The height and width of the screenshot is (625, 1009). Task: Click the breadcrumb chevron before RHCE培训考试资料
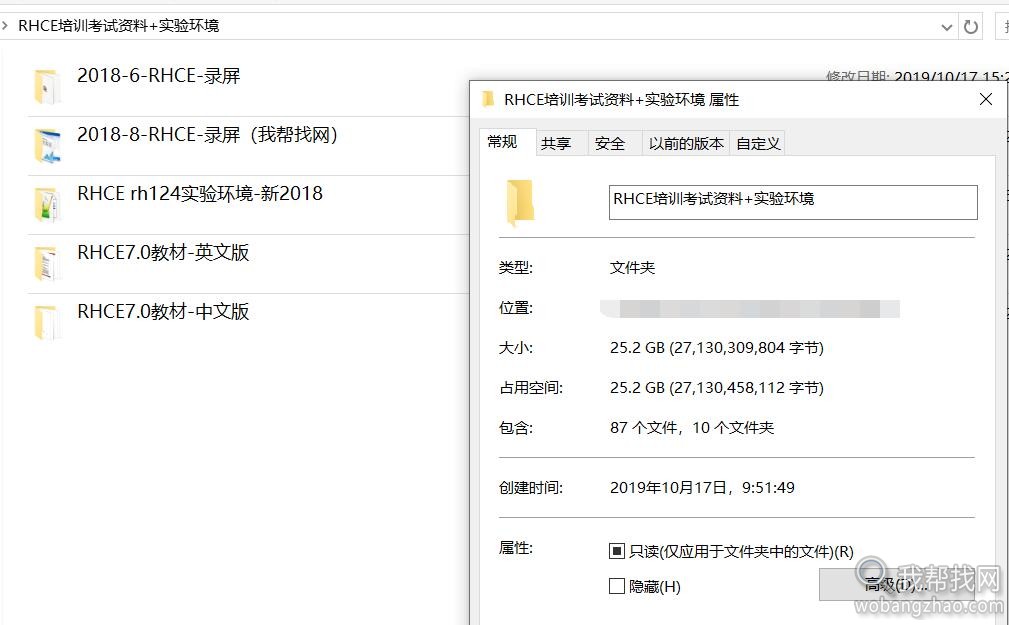(x=5, y=26)
